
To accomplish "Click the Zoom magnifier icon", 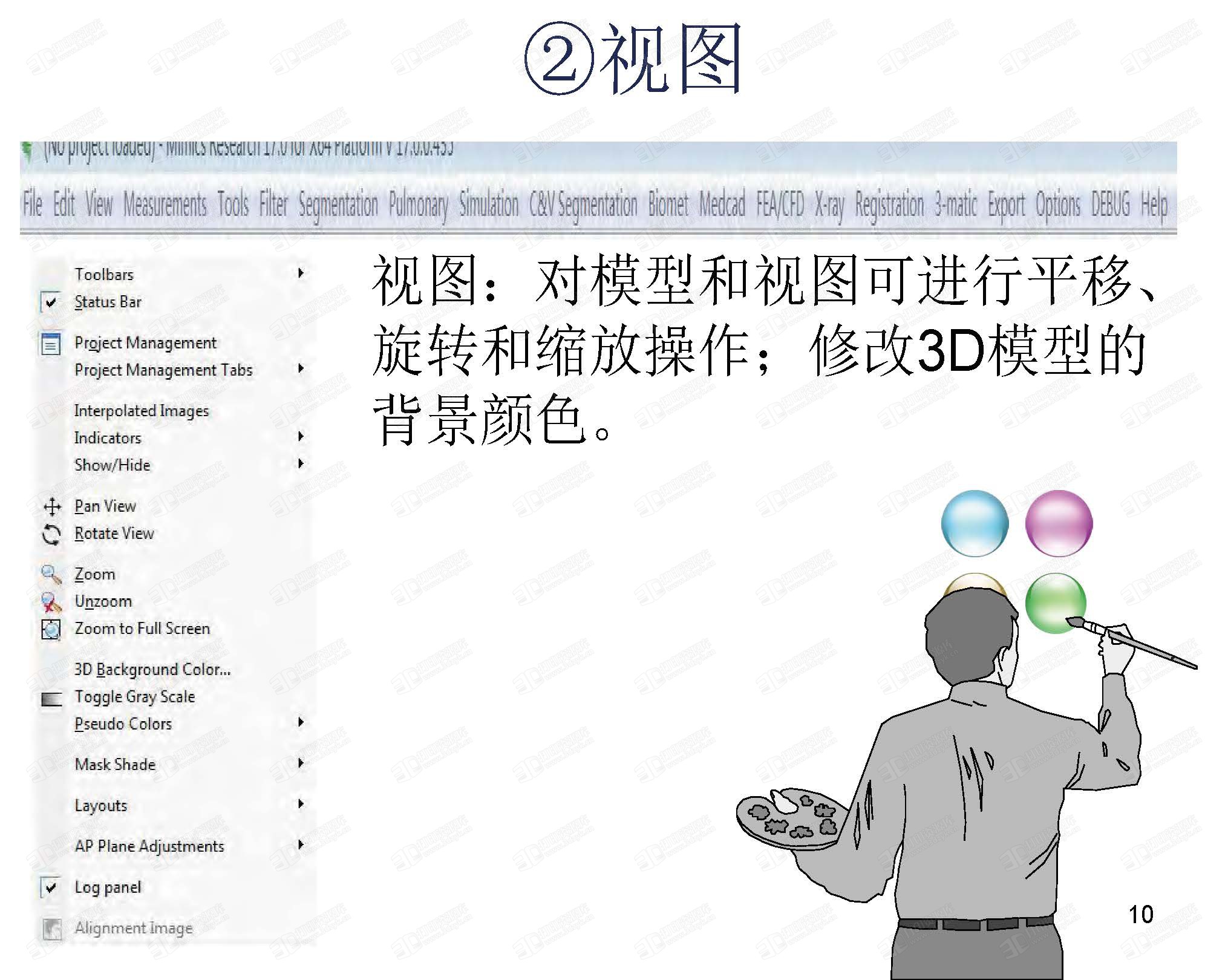I will pos(51,575).
